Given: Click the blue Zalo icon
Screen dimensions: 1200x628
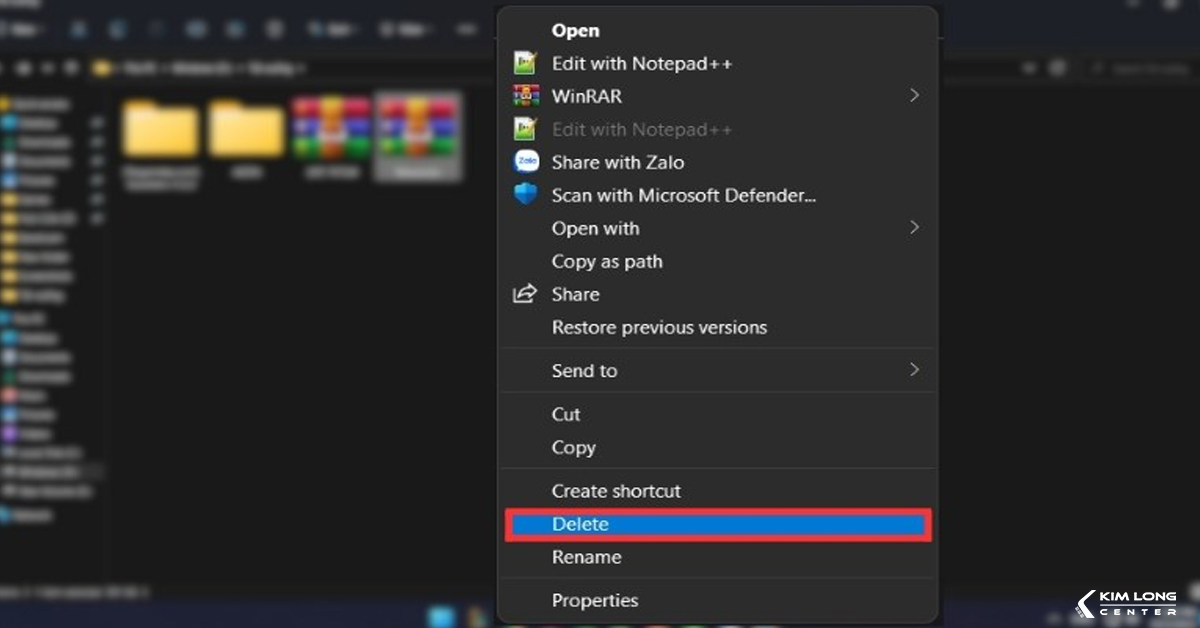Looking at the screenshot, I should coord(525,162).
